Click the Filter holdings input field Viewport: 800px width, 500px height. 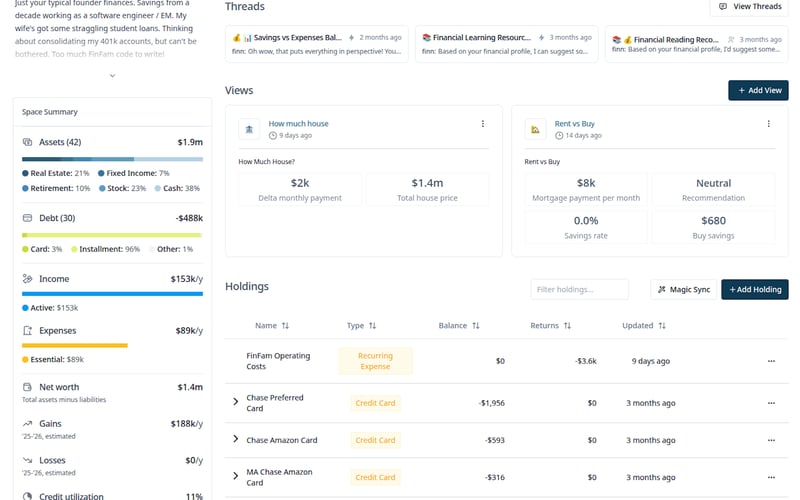coord(580,289)
